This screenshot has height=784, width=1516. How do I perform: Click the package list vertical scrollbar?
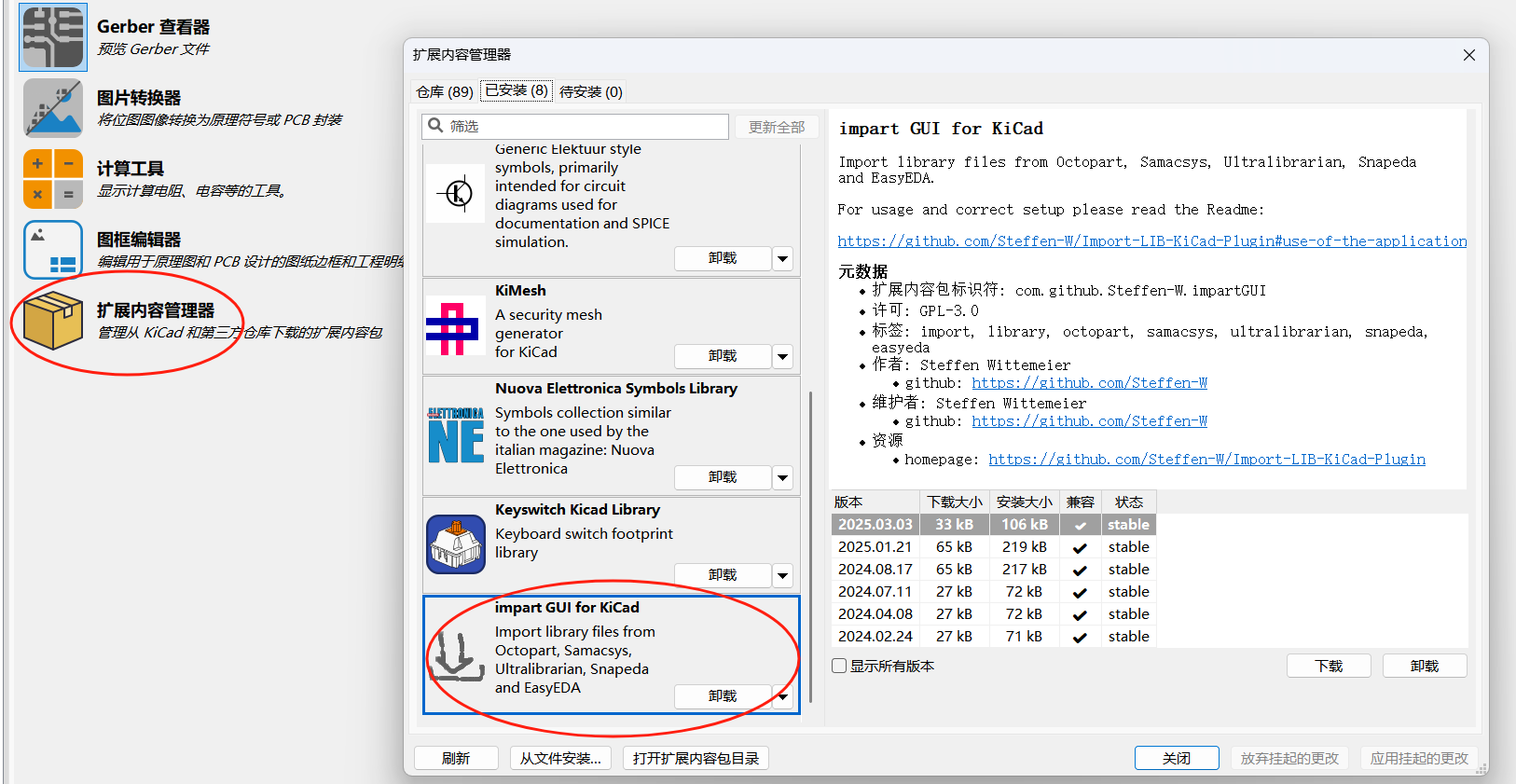tap(810, 546)
